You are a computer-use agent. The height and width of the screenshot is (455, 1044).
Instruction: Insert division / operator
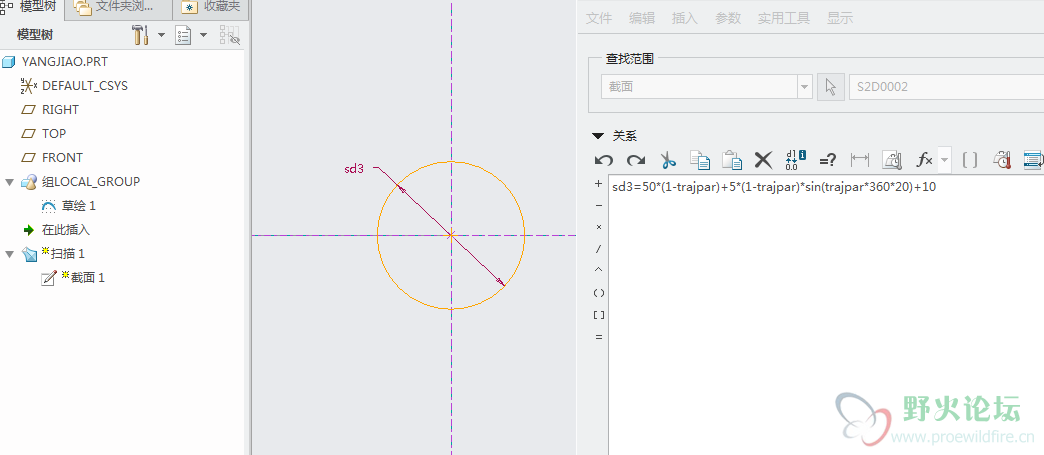coord(599,249)
